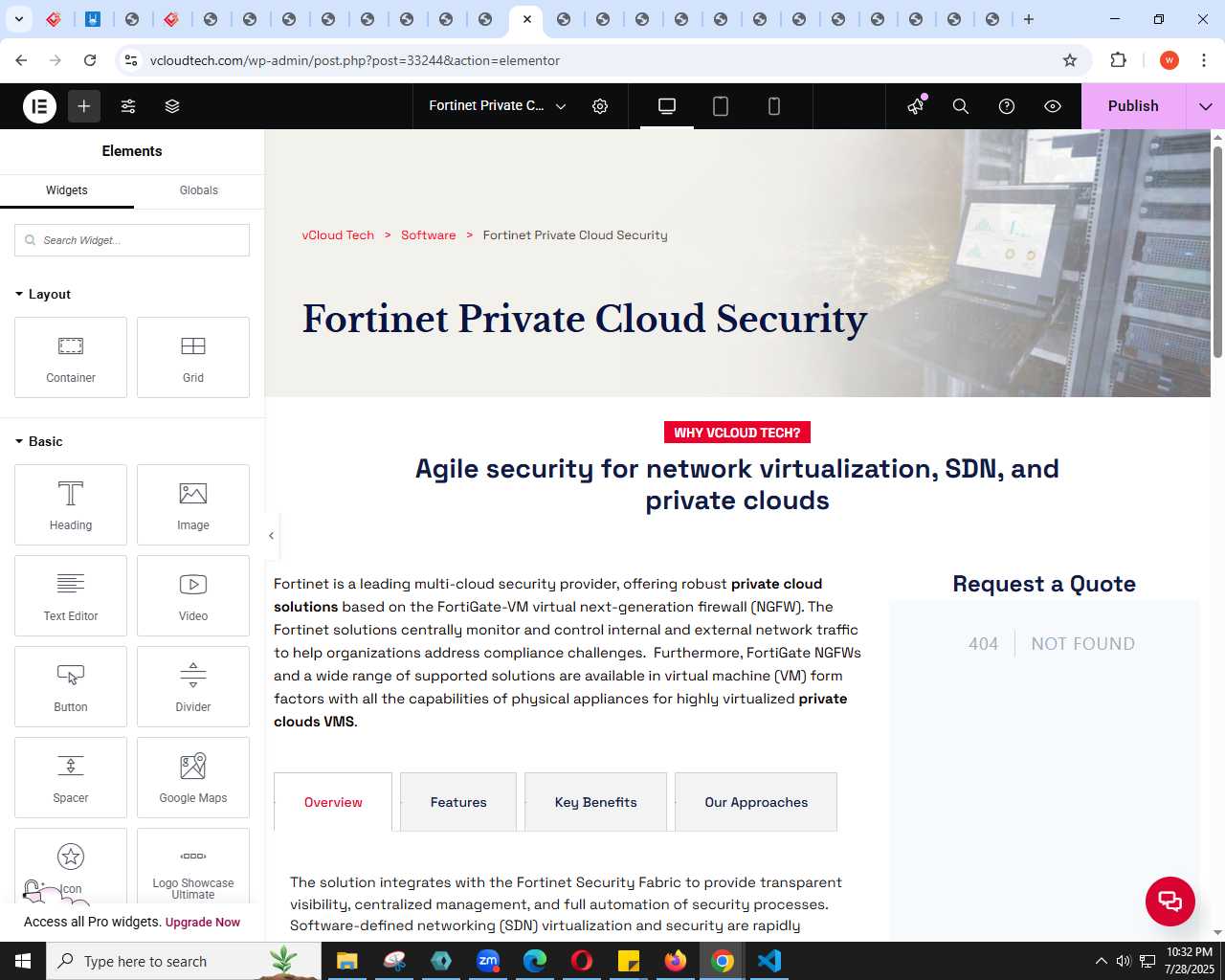Image resolution: width=1225 pixels, height=980 pixels.
Task: Switch to desktop responsive view
Action: (667, 106)
